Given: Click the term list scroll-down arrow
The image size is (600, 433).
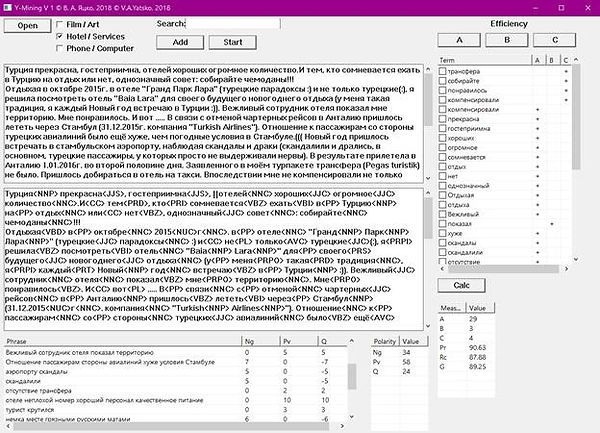Looking at the screenshot, I should tap(576, 259).
